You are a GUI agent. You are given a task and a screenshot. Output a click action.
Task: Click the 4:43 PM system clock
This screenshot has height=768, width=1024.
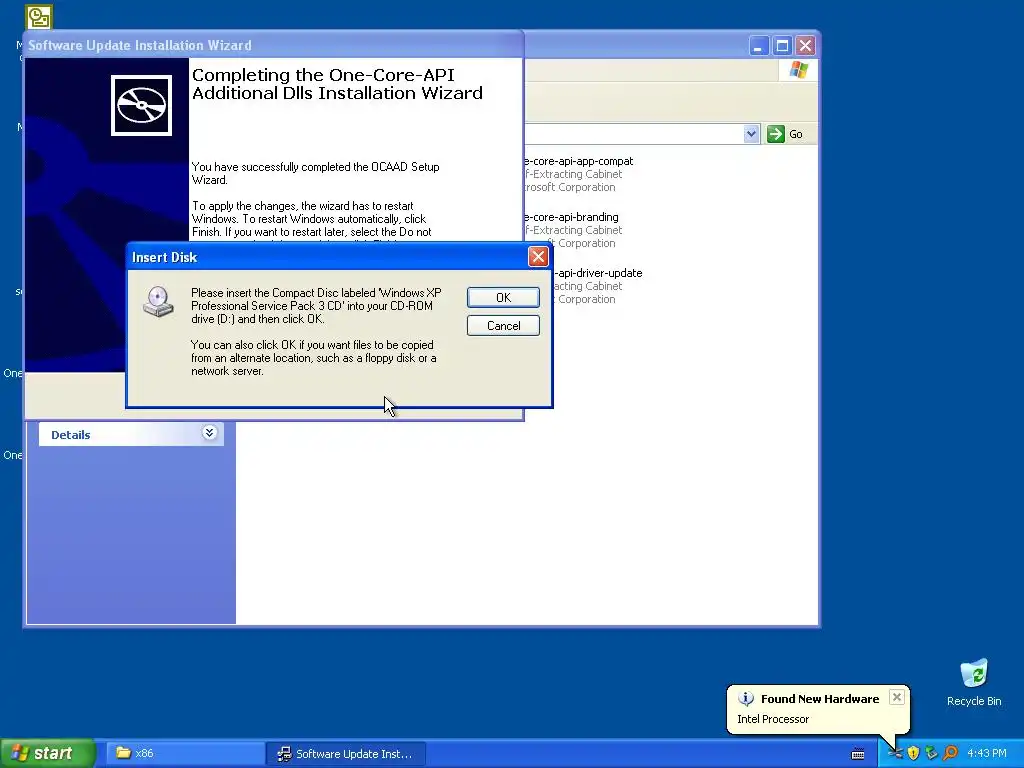point(987,754)
